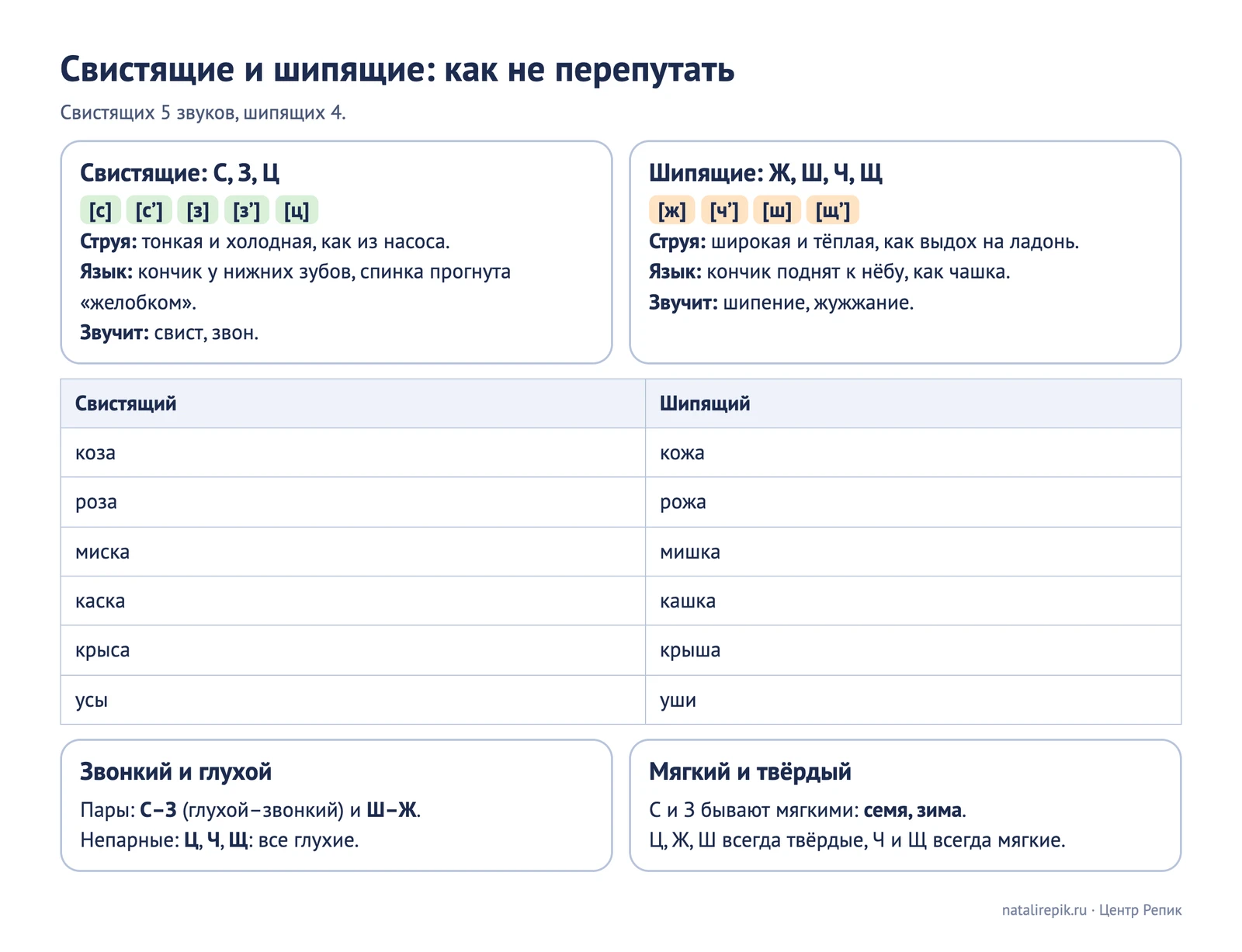Click the table cell "мишка"
Screen dimensions: 1242x952
pos(913,552)
